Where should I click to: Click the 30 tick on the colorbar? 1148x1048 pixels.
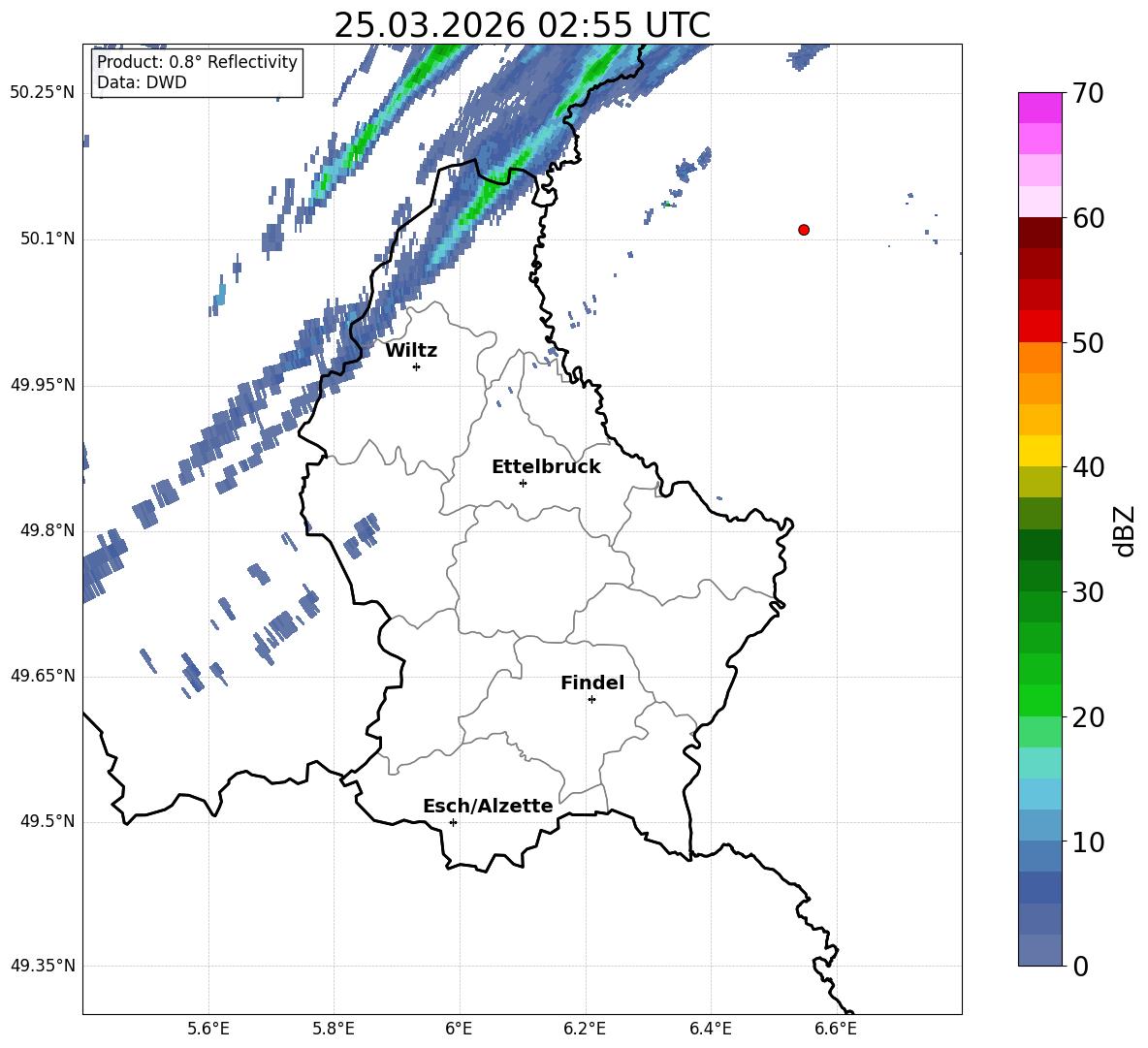tap(1088, 592)
